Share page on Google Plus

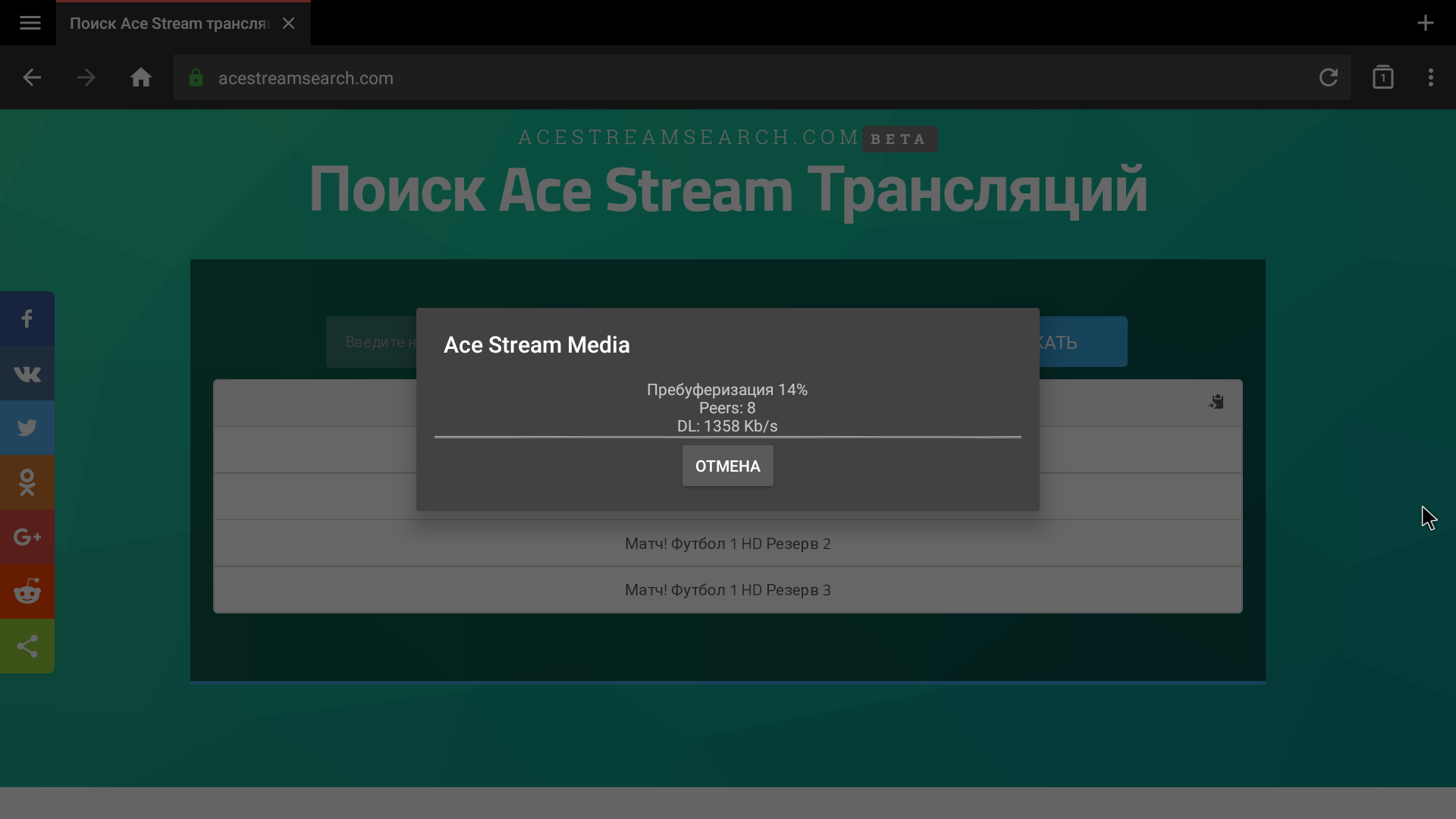click(27, 537)
